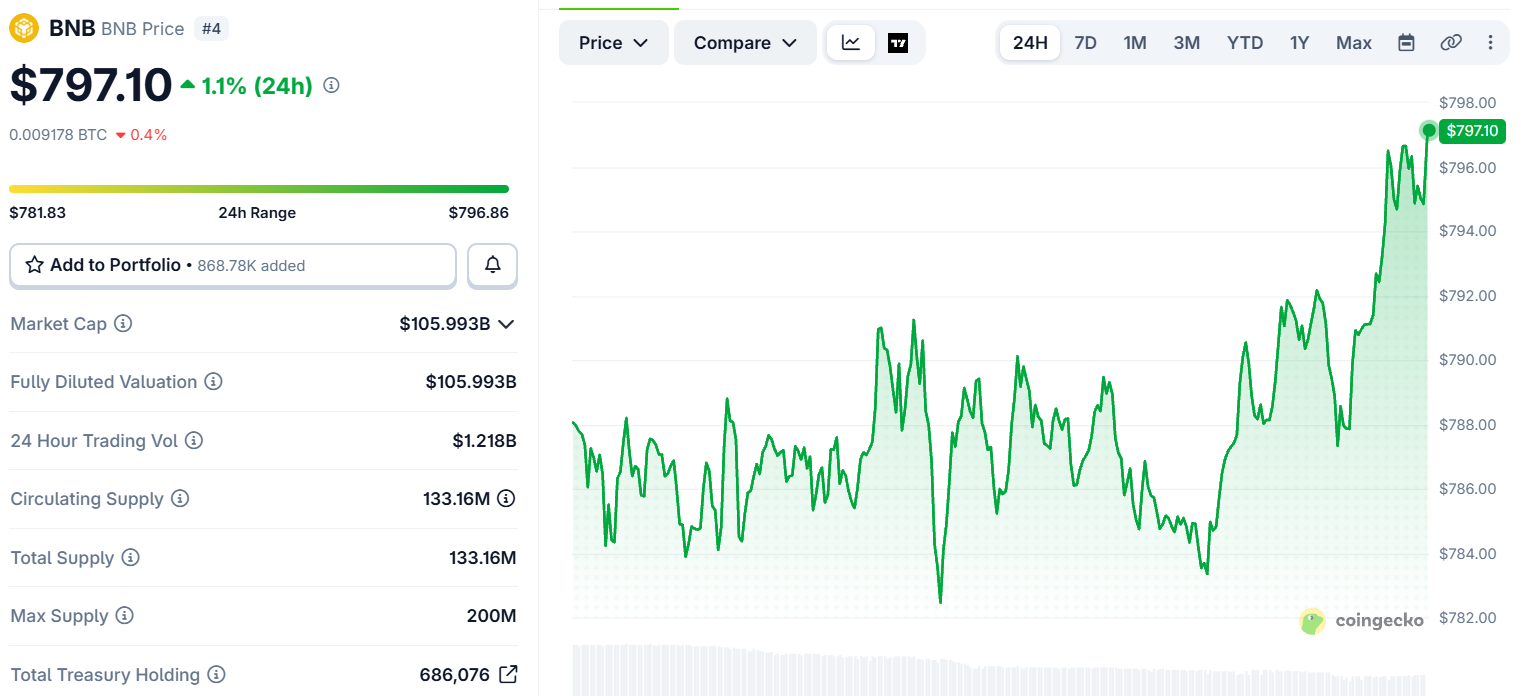Click the $797.10 price label on chart
Screen dimensions: 1521x696
1472,130
